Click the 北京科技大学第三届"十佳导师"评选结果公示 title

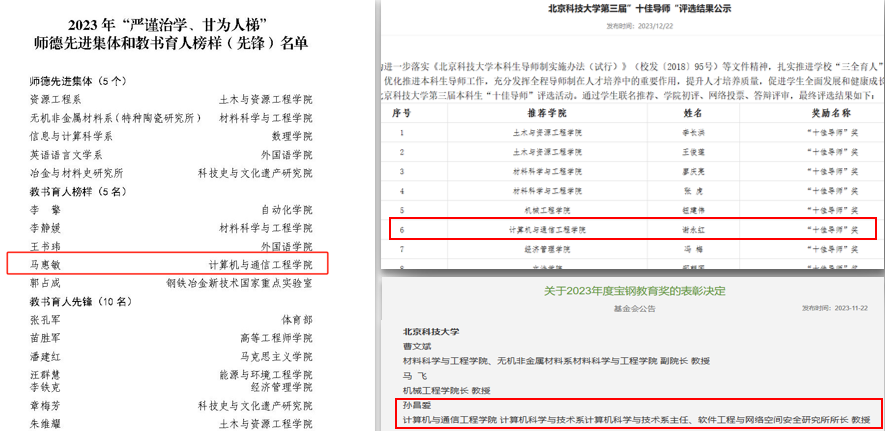click(640, 8)
